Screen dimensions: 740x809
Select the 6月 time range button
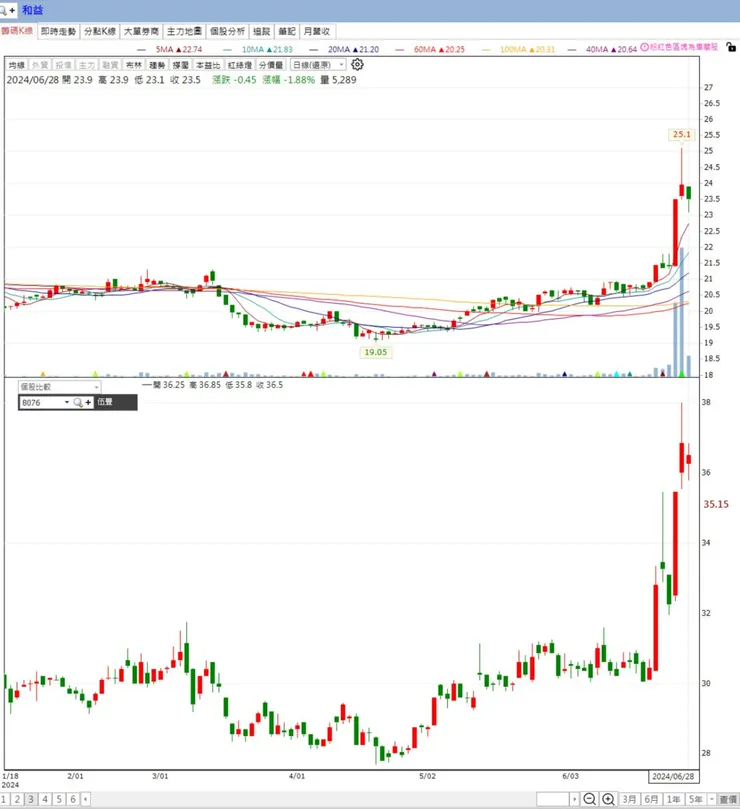pos(651,799)
